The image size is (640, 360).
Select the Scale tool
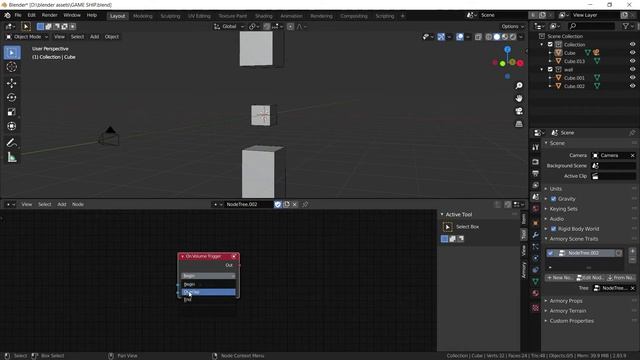point(12,112)
